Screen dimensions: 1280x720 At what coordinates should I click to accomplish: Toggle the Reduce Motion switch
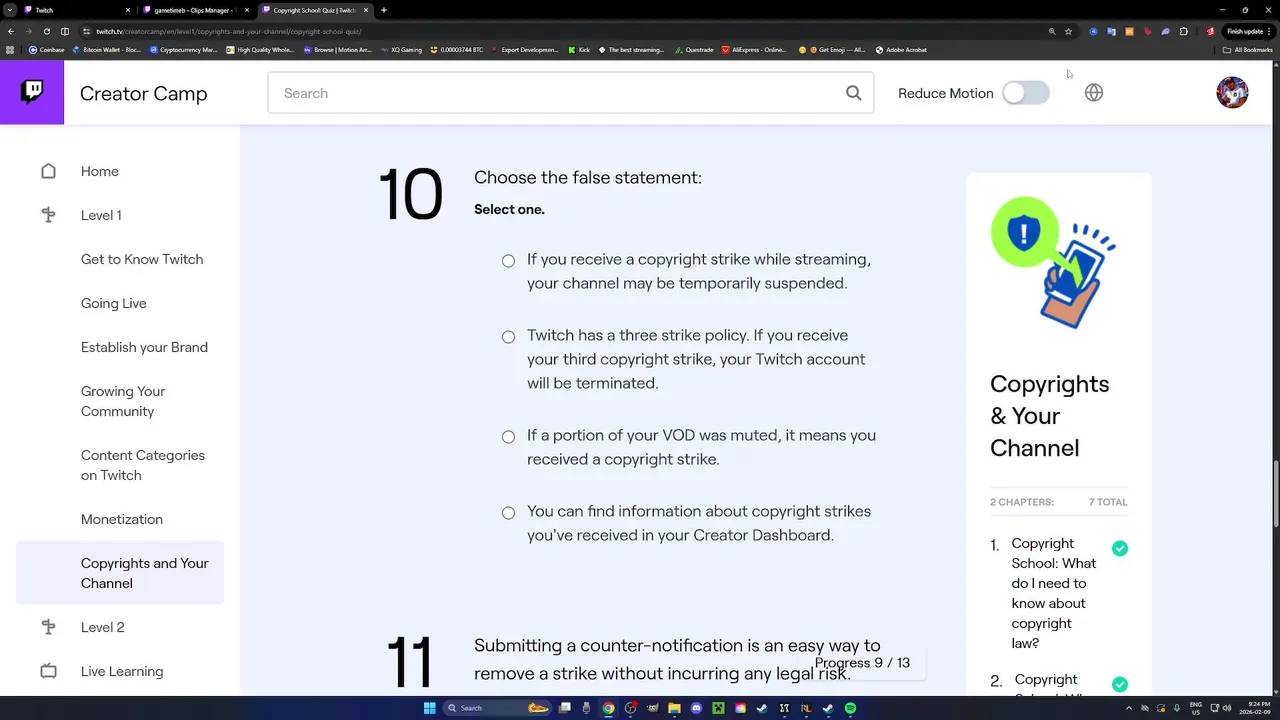click(1026, 93)
